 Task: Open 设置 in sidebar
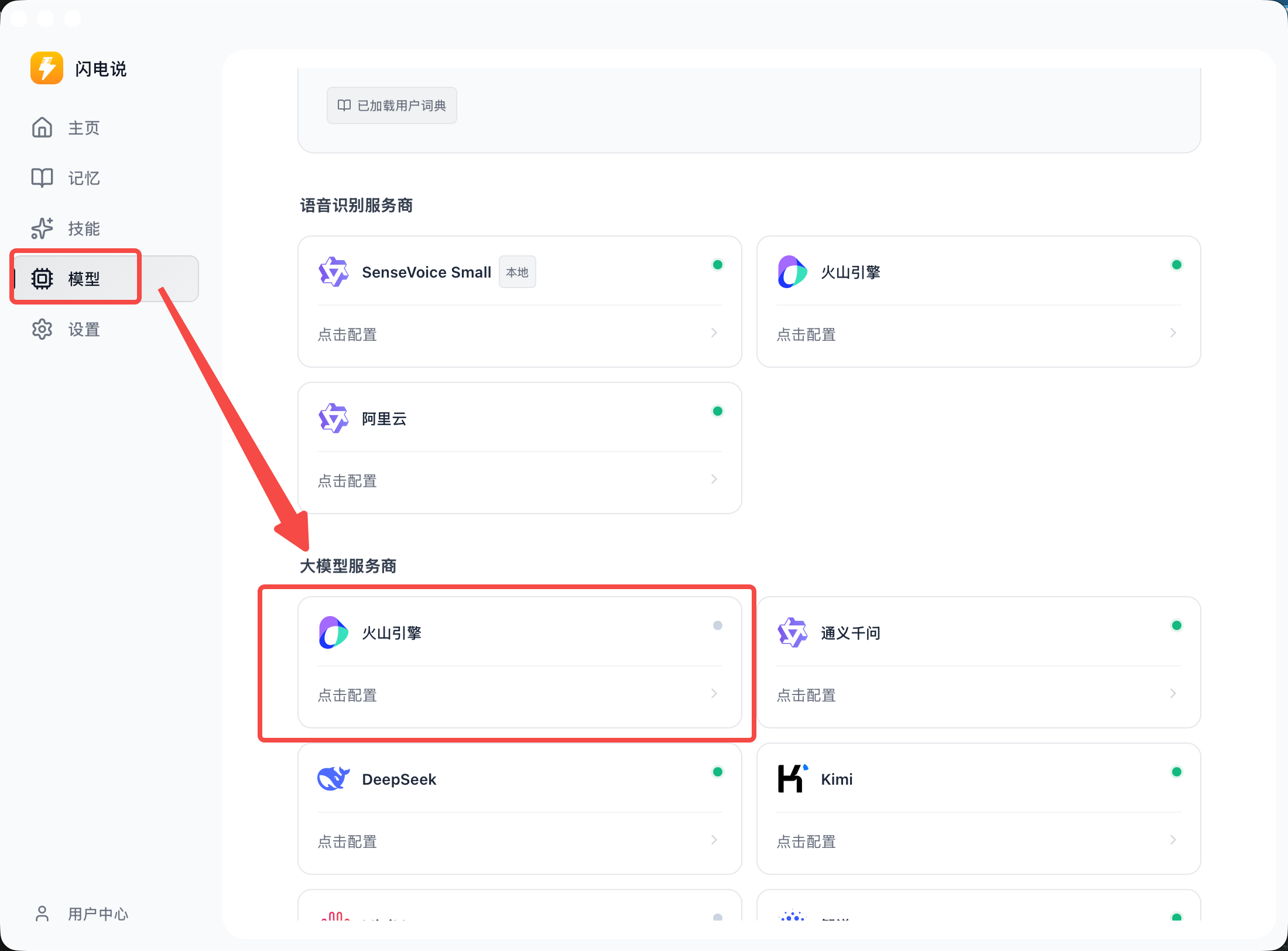click(105, 329)
